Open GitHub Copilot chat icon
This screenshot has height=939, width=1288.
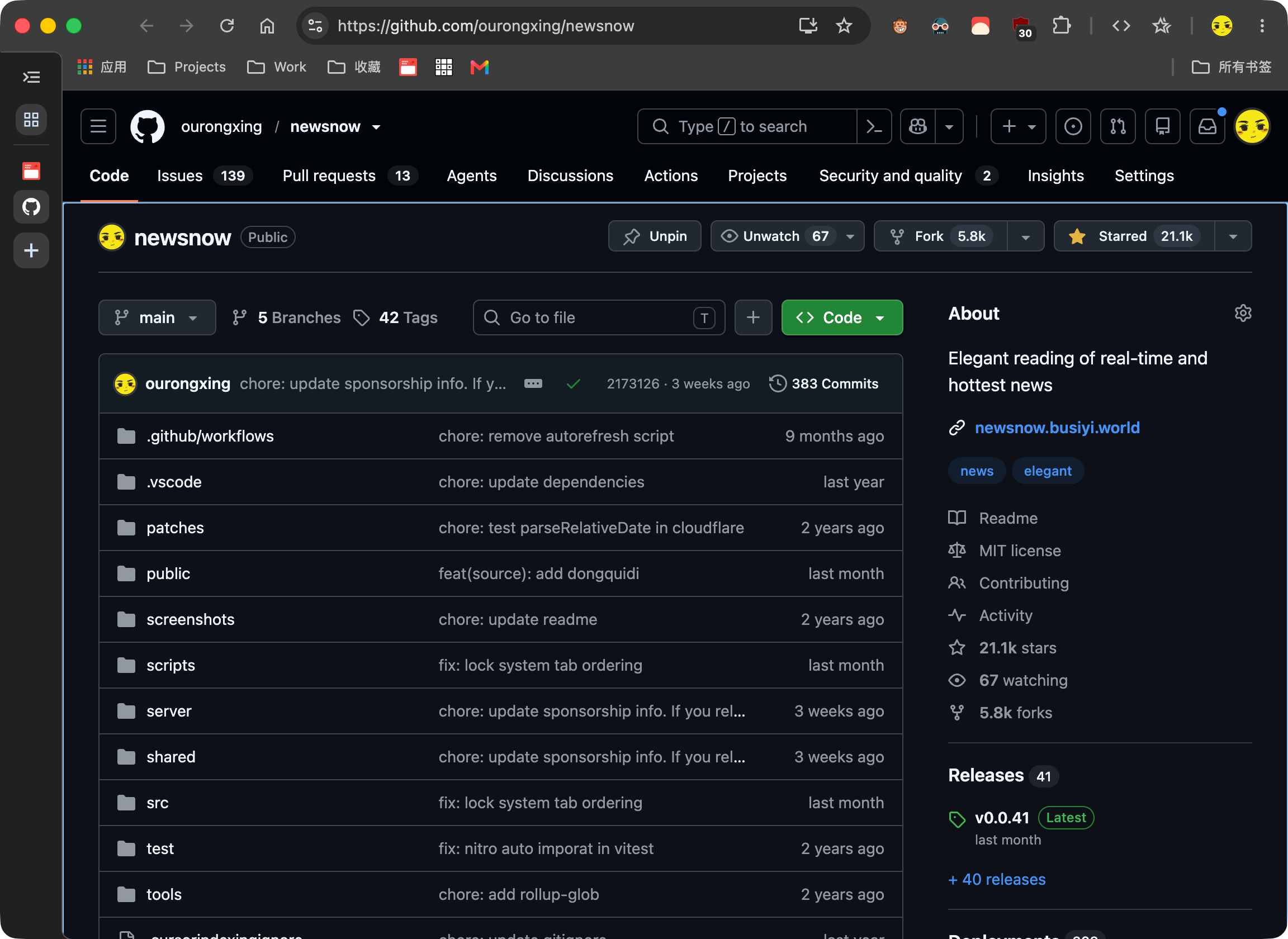tap(918, 126)
